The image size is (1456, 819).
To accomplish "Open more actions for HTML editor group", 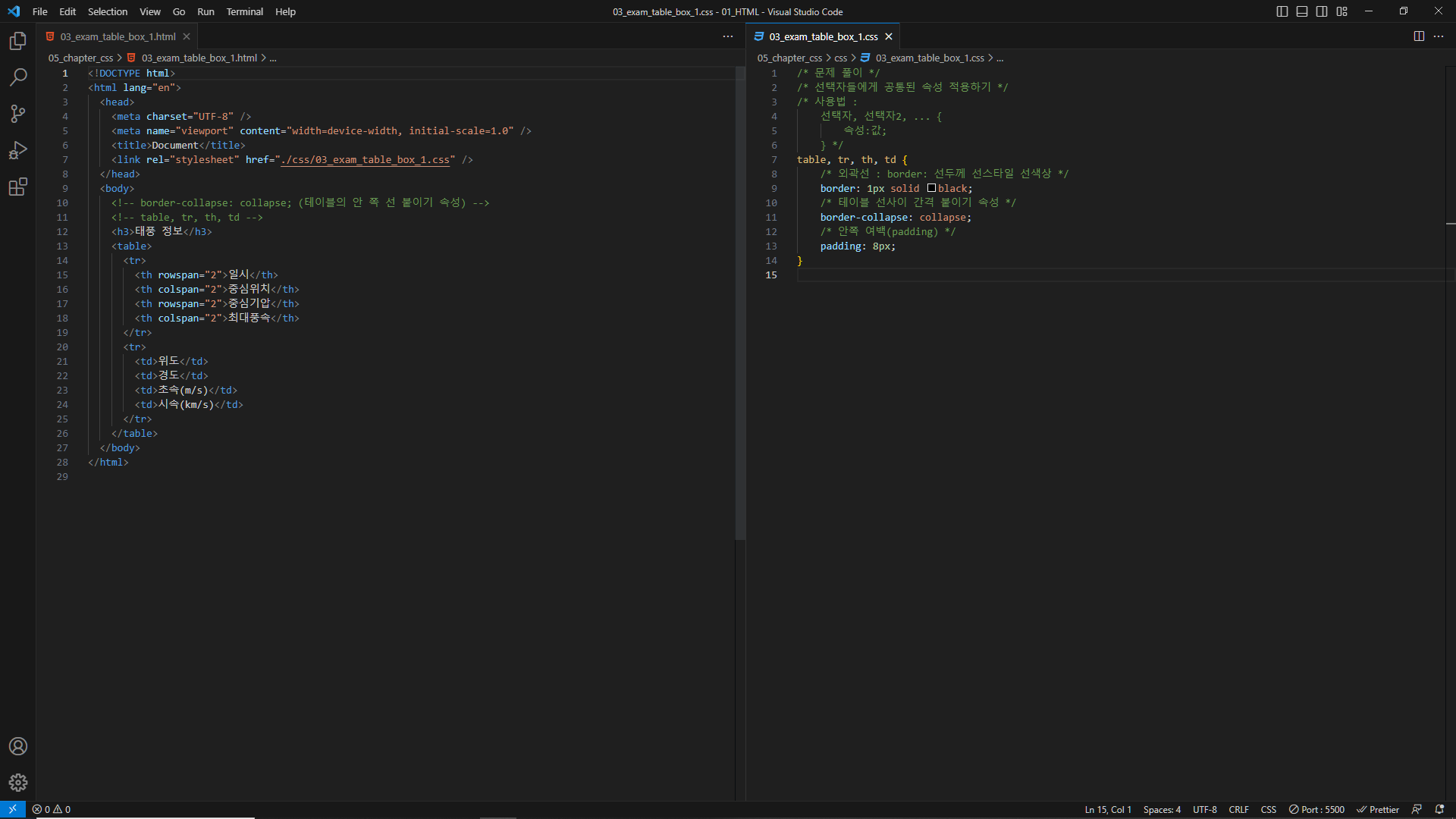I will tap(728, 36).
